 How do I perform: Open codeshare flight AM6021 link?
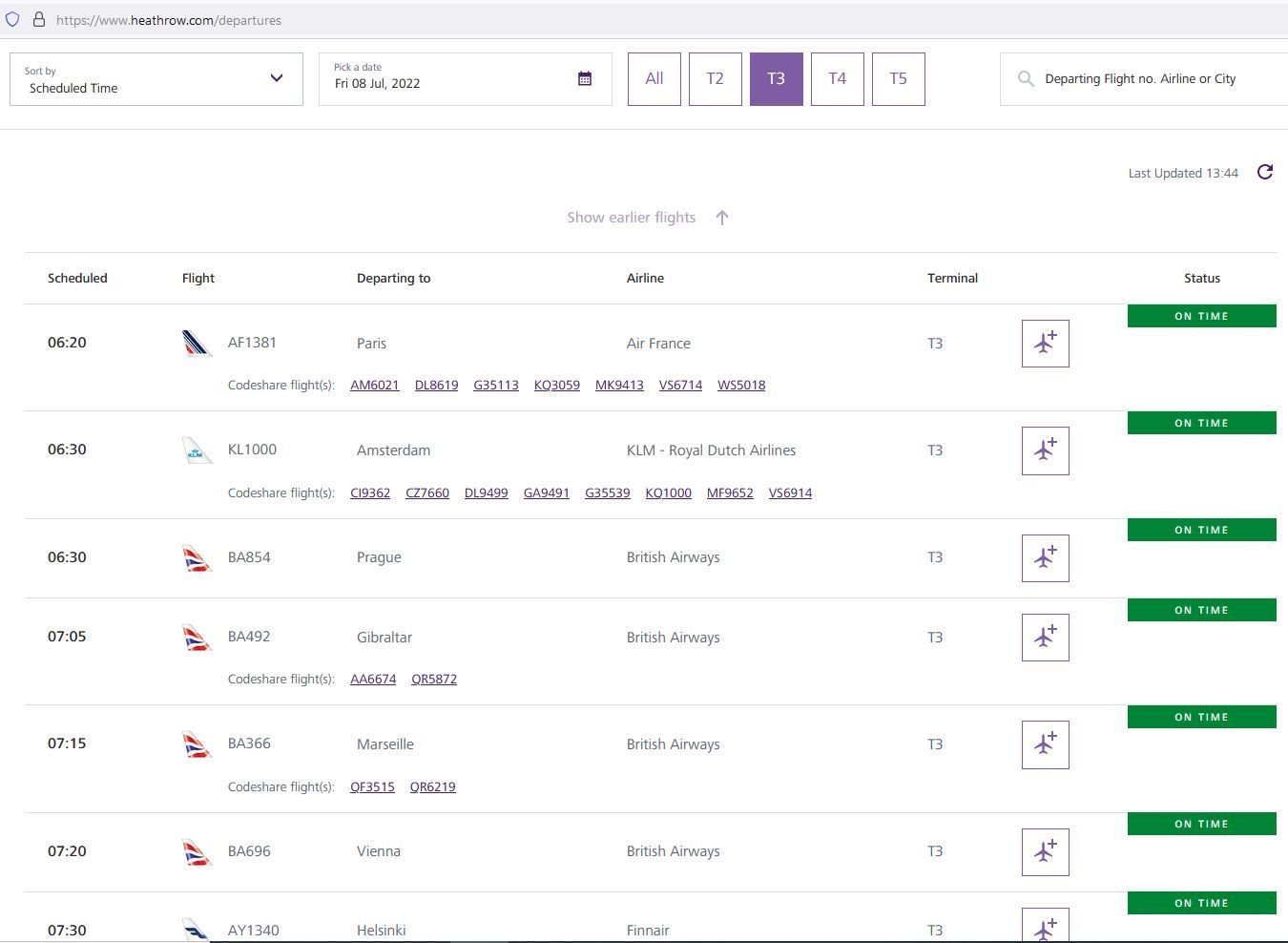(x=375, y=386)
